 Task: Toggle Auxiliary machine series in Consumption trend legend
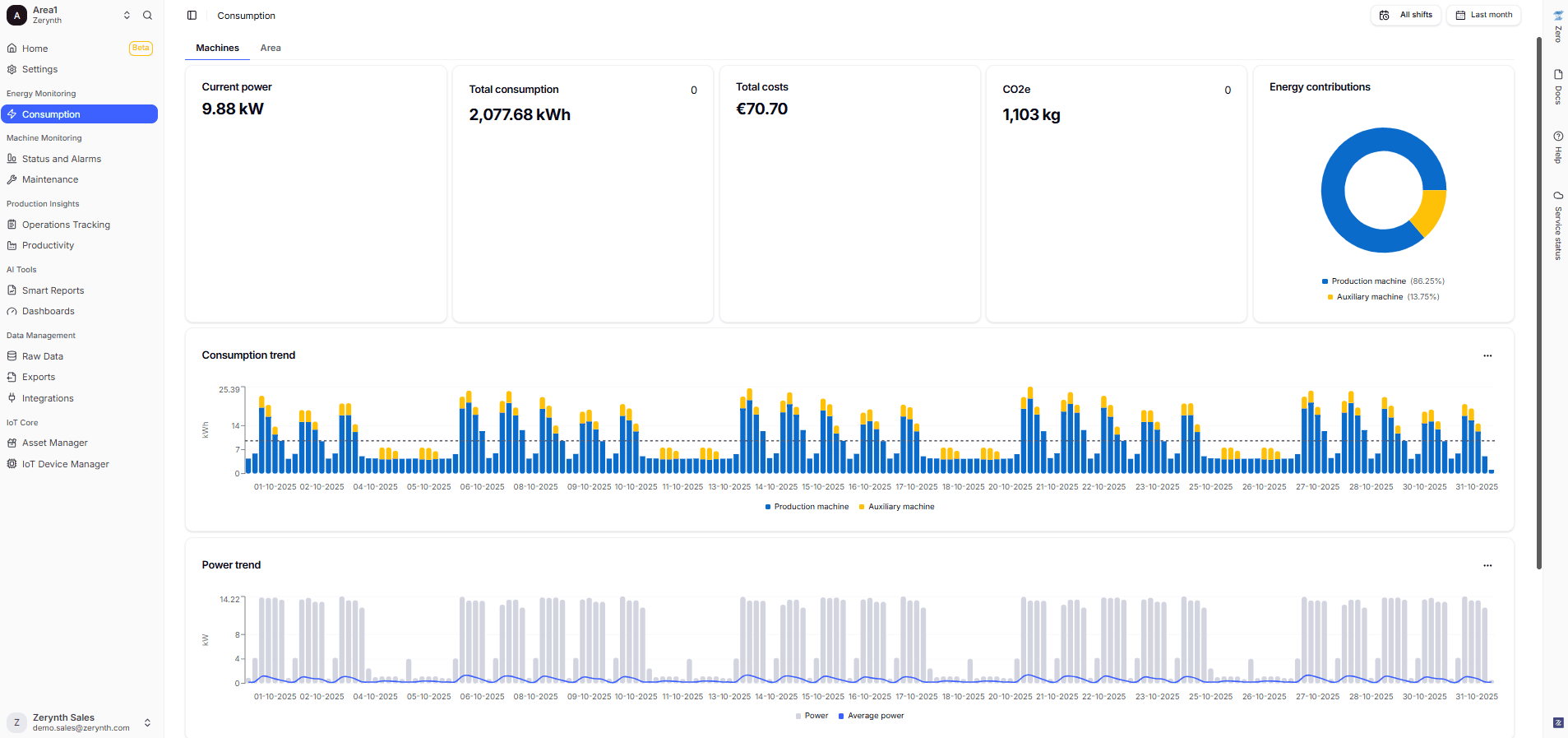click(x=897, y=507)
